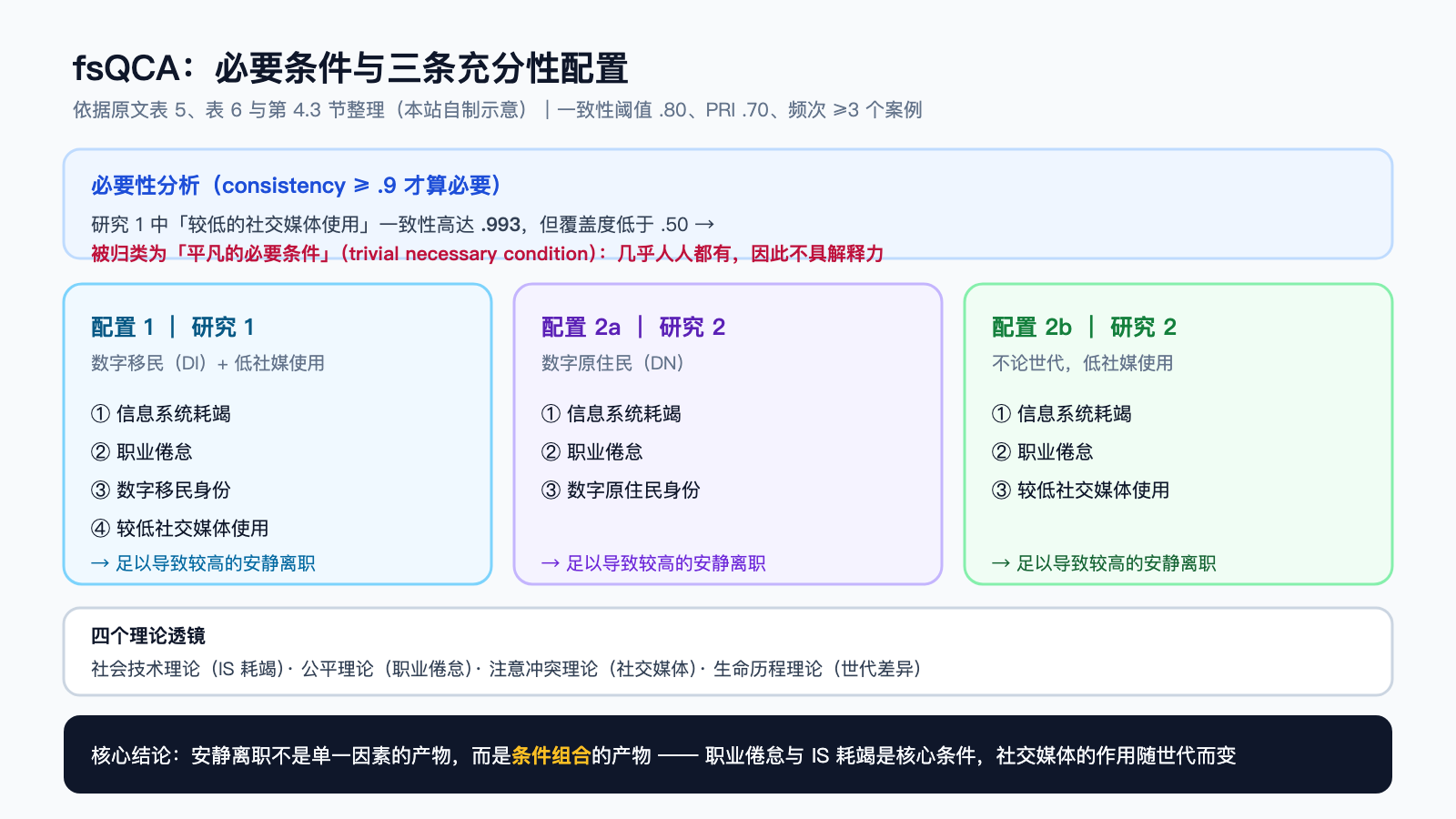
Task: Click '① 信息系统耗竭' in 配置 1 card
Action: pos(161,414)
